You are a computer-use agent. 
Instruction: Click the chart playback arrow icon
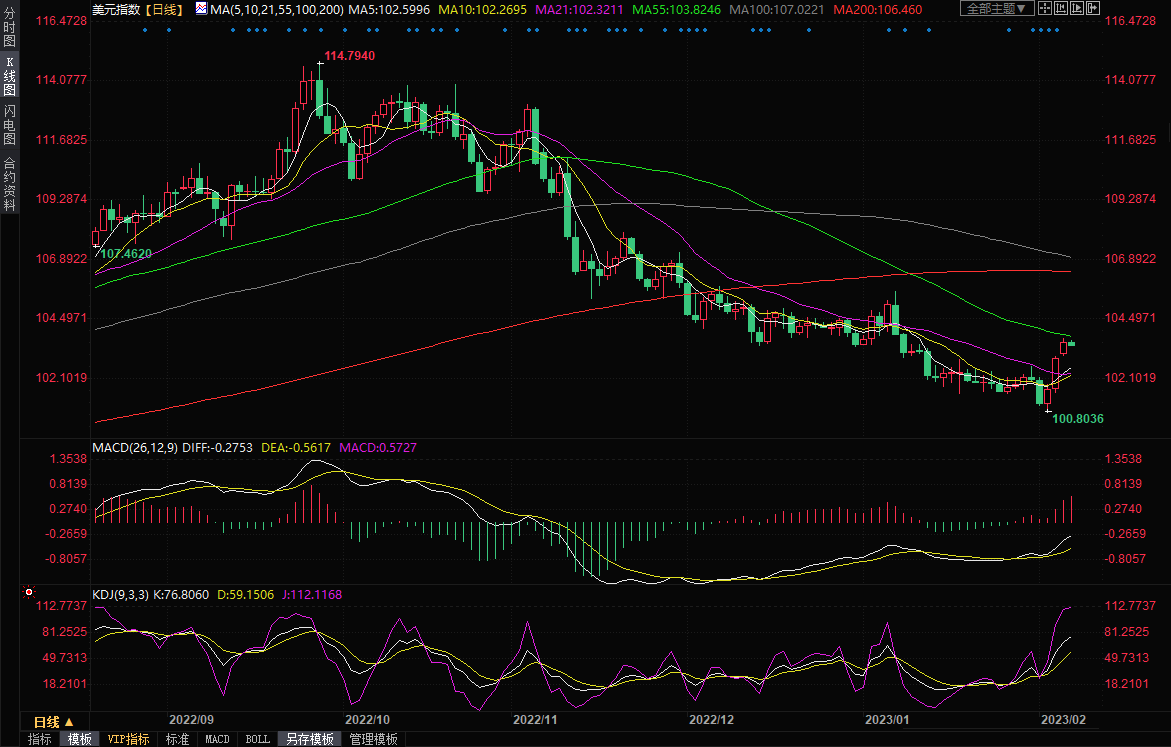(1074, 9)
